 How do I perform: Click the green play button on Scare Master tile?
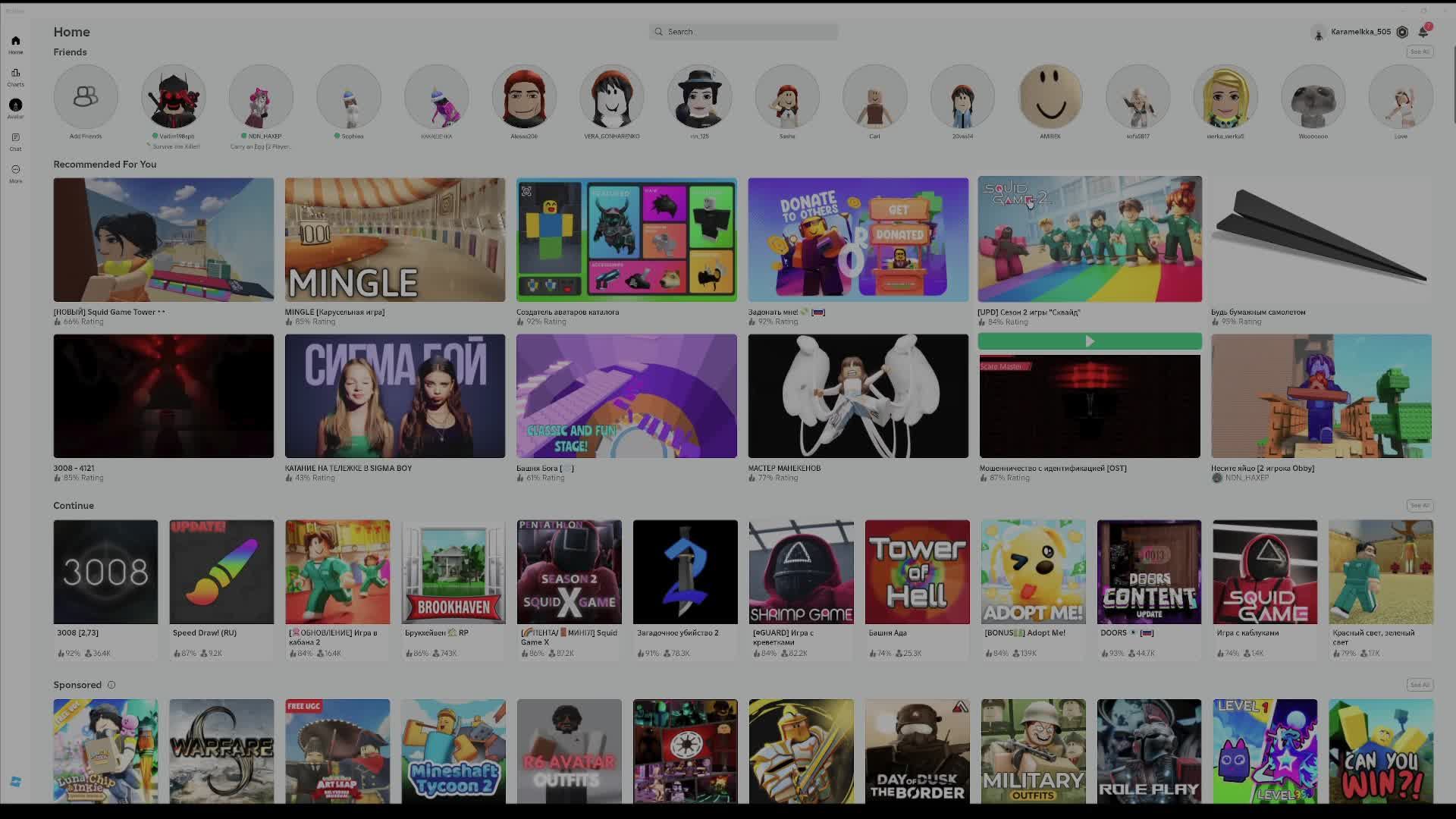click(1090, 341)
